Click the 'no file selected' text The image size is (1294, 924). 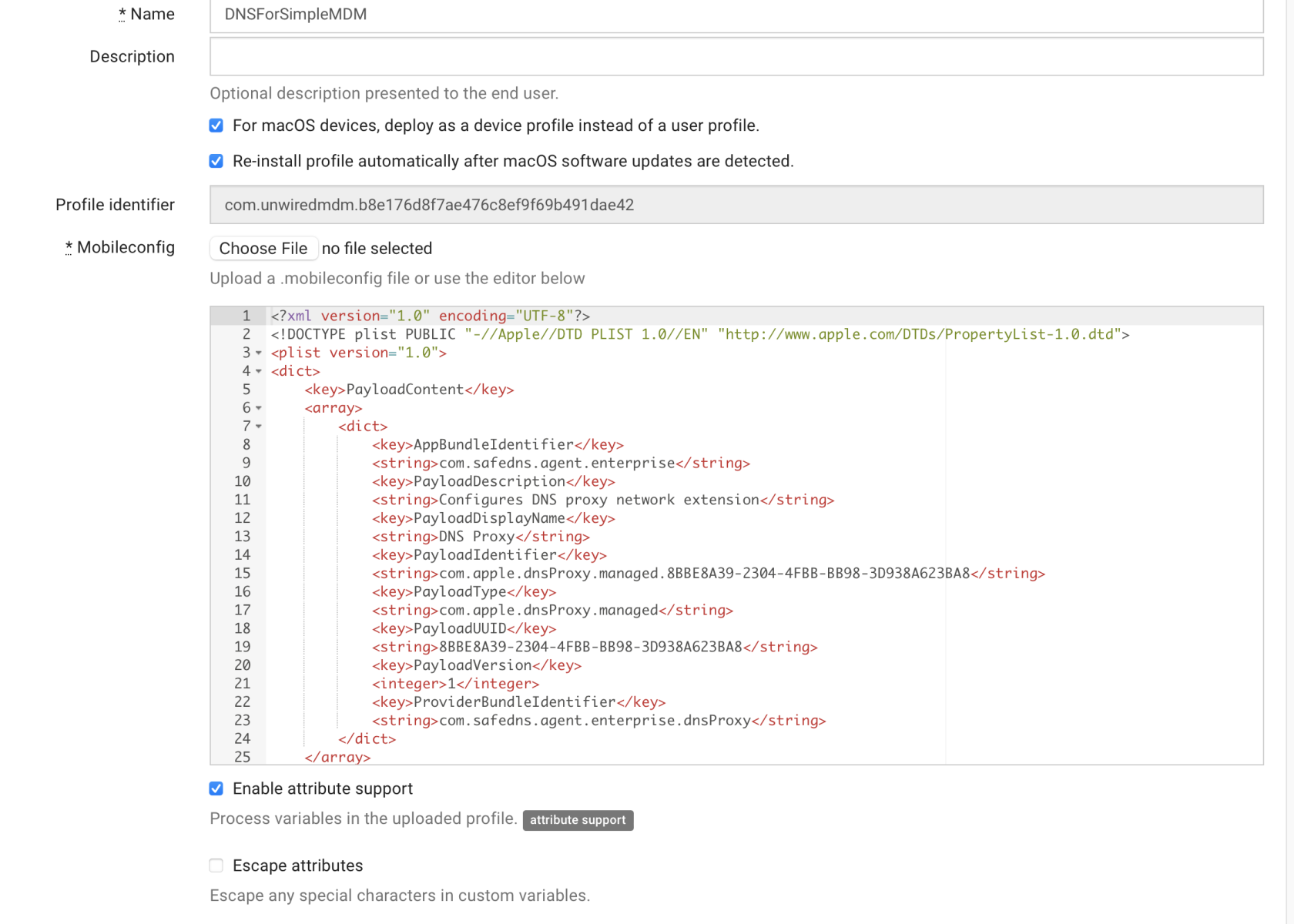coord(377,248)
